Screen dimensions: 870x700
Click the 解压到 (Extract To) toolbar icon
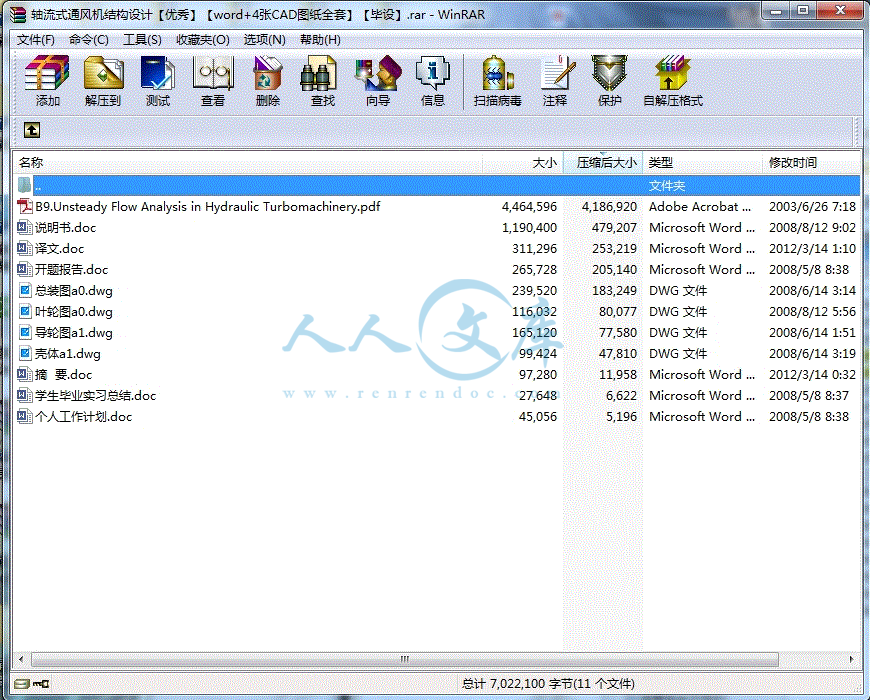103,73
